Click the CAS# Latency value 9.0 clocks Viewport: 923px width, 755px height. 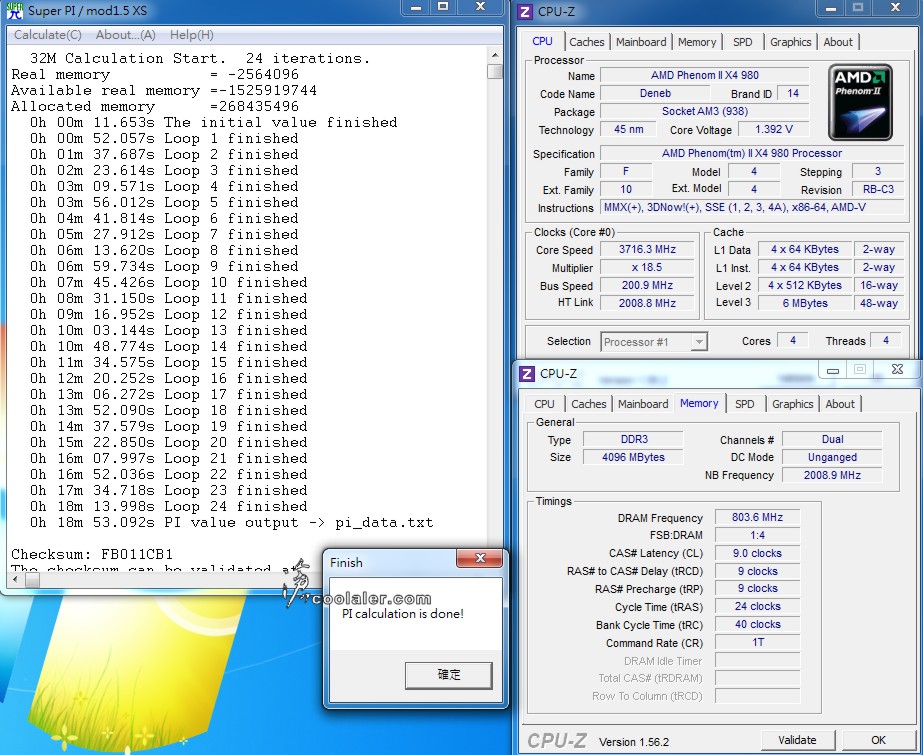point(757,553)
